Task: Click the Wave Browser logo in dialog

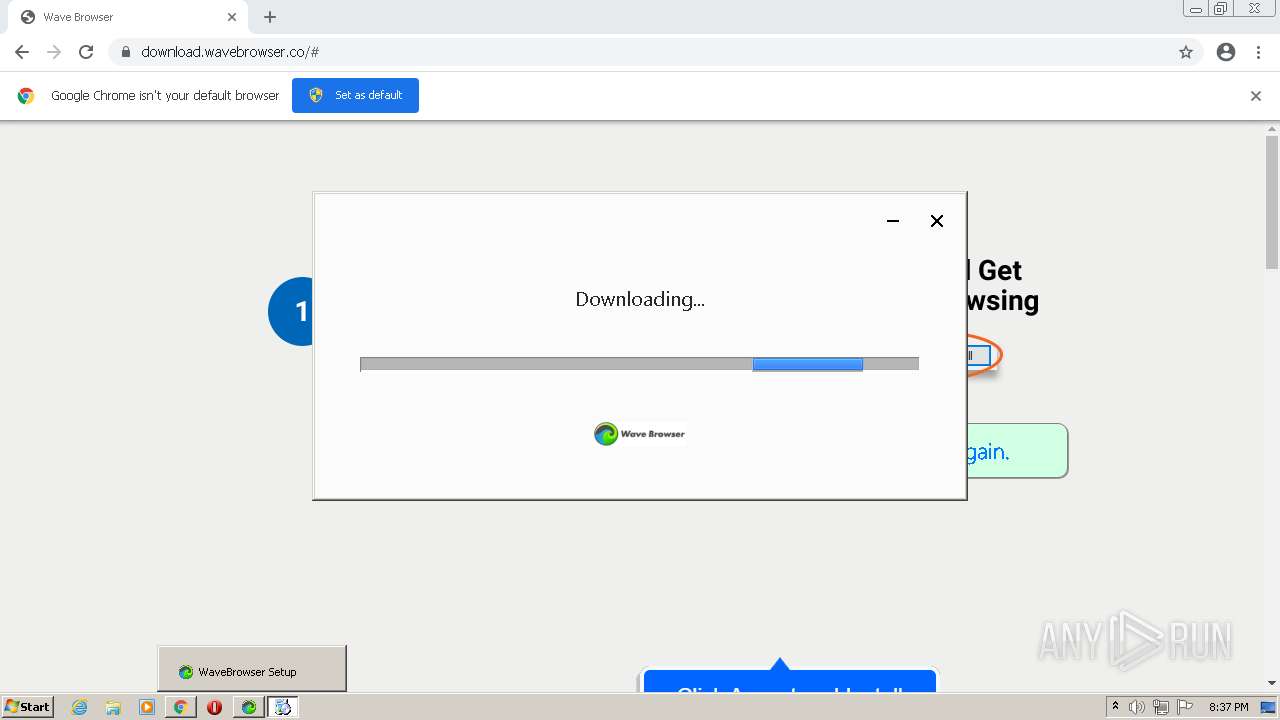Action: 640,433
